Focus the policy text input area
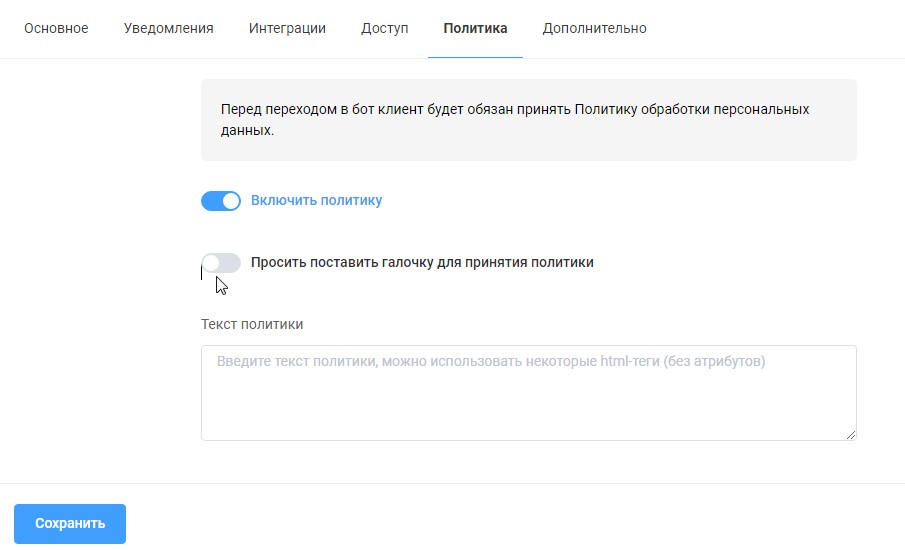The height and width of the screenshot is (550, 905). point(528,400)
